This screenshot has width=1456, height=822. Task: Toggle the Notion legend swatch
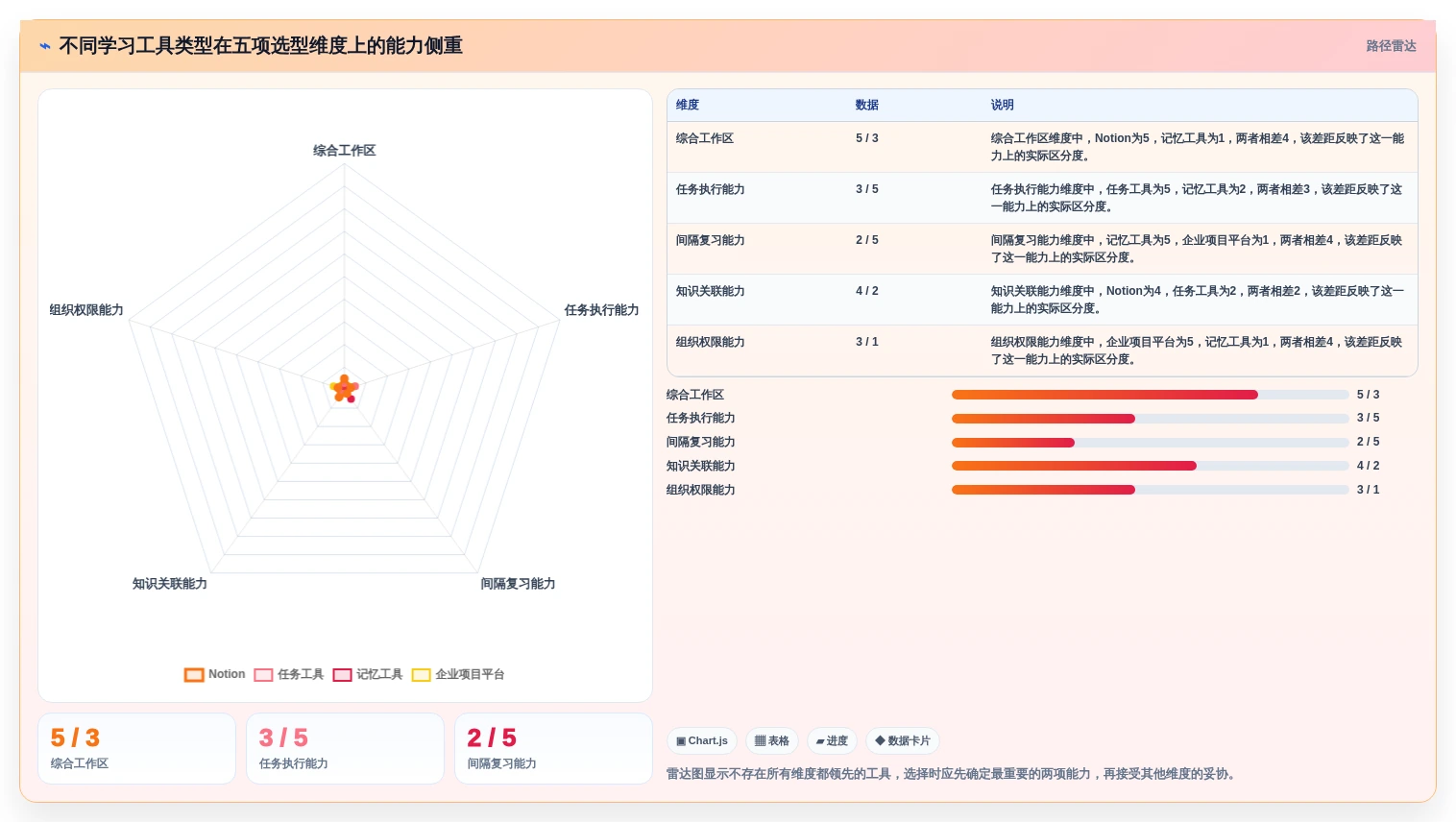tap(194, 675)
